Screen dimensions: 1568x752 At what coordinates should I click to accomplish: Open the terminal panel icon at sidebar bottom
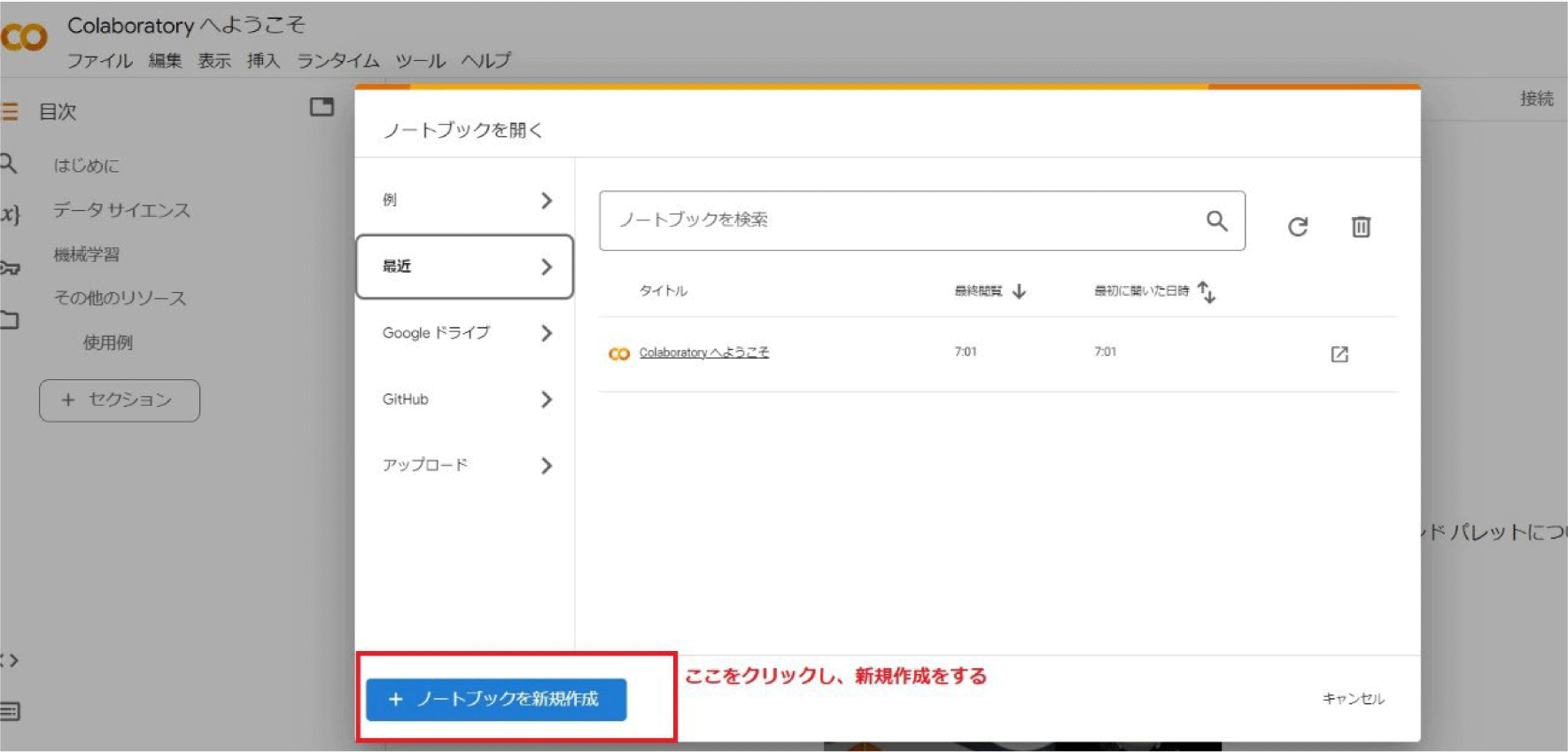click(10, 711)
